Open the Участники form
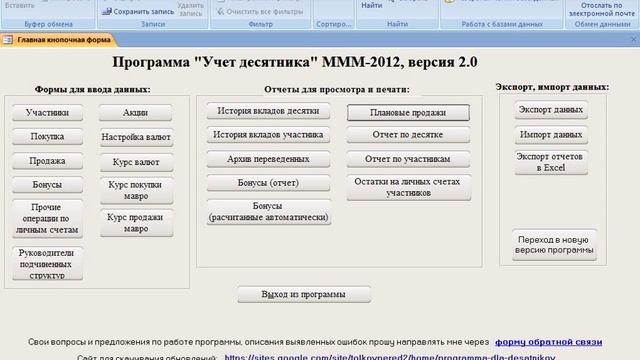Screen dimensions: 640x360 [x=47, y=112]
